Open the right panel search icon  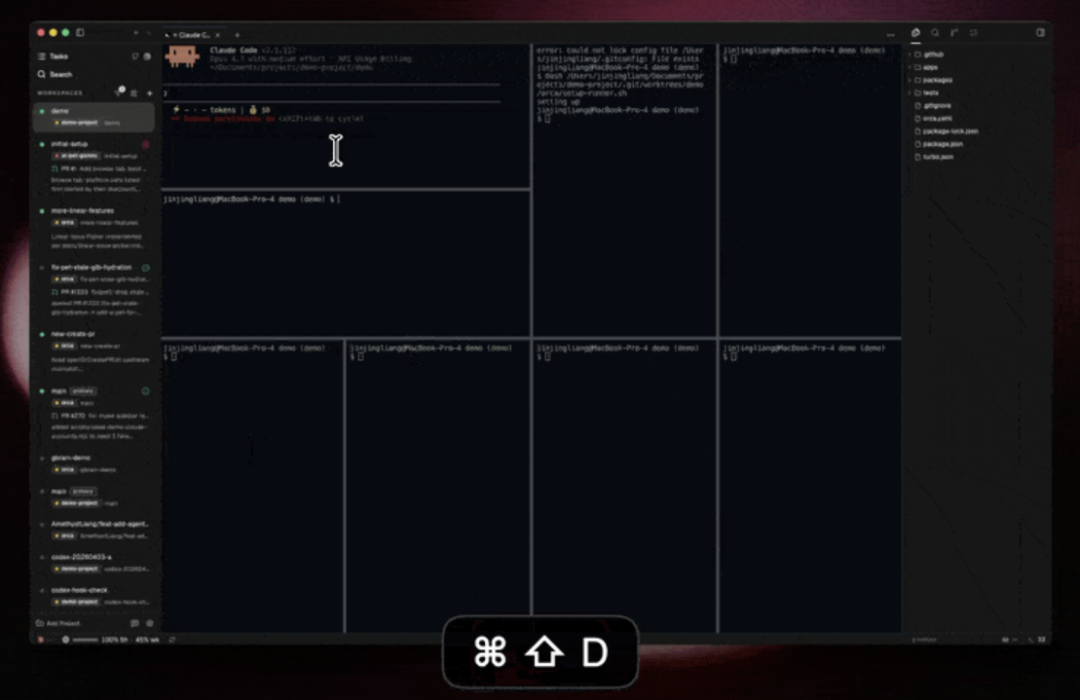coord(935,32)
